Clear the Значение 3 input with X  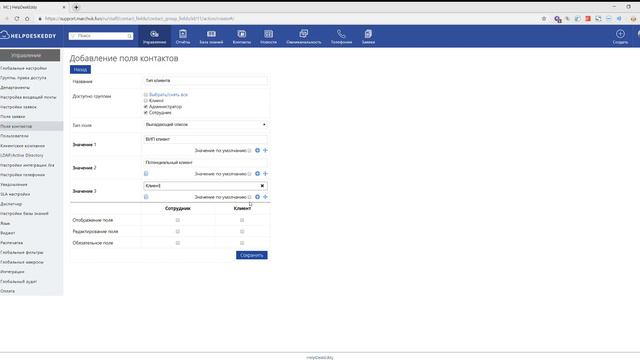point(262,186)
